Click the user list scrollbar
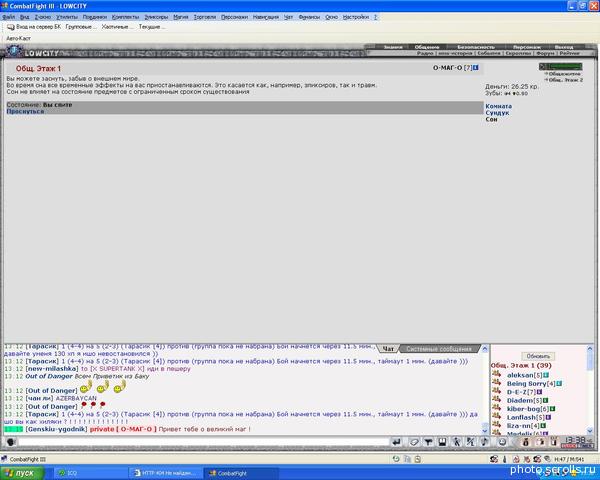 tap(590, 389)
